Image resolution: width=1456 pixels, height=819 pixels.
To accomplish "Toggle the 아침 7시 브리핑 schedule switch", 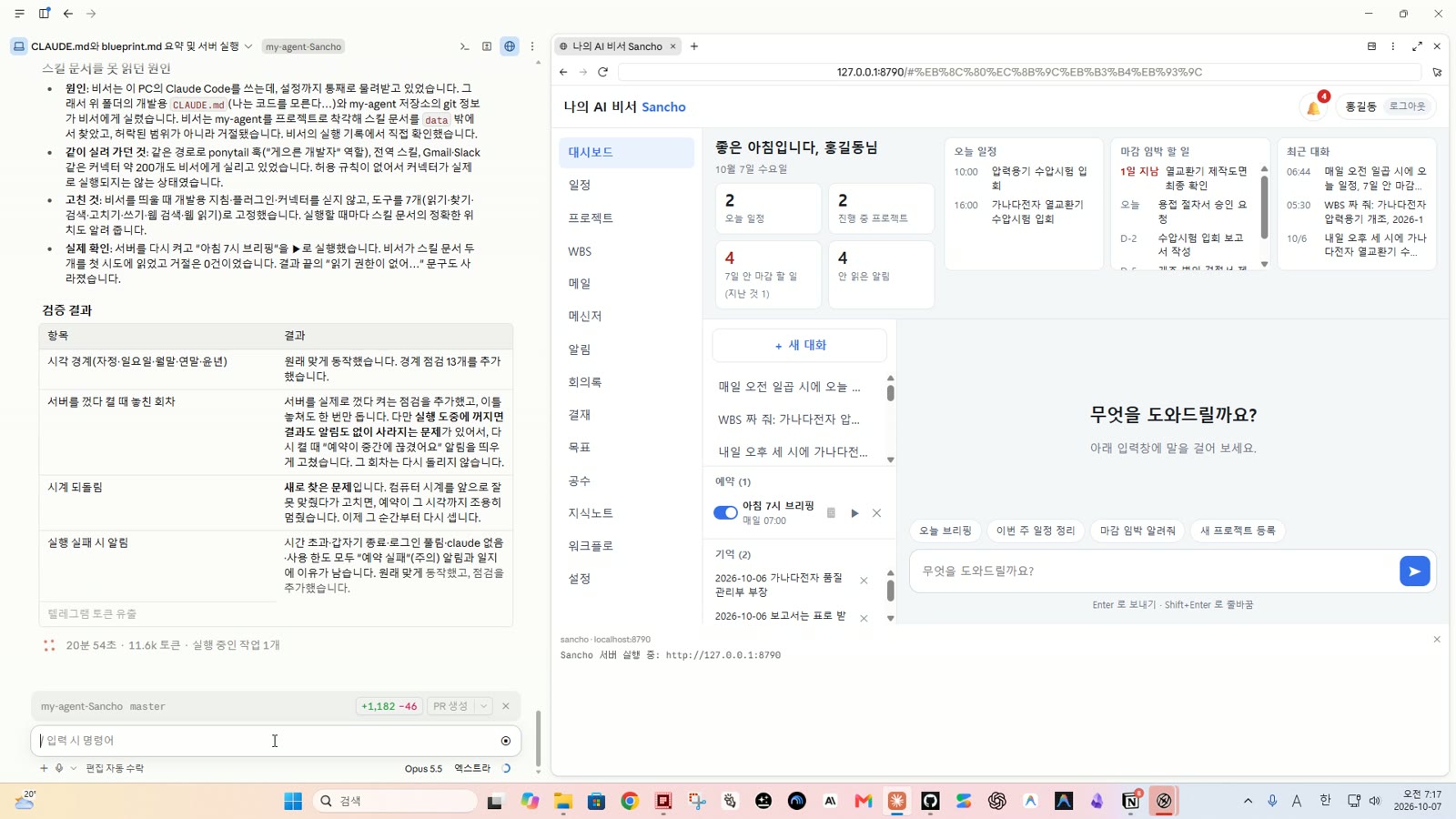I will [725, 513].
